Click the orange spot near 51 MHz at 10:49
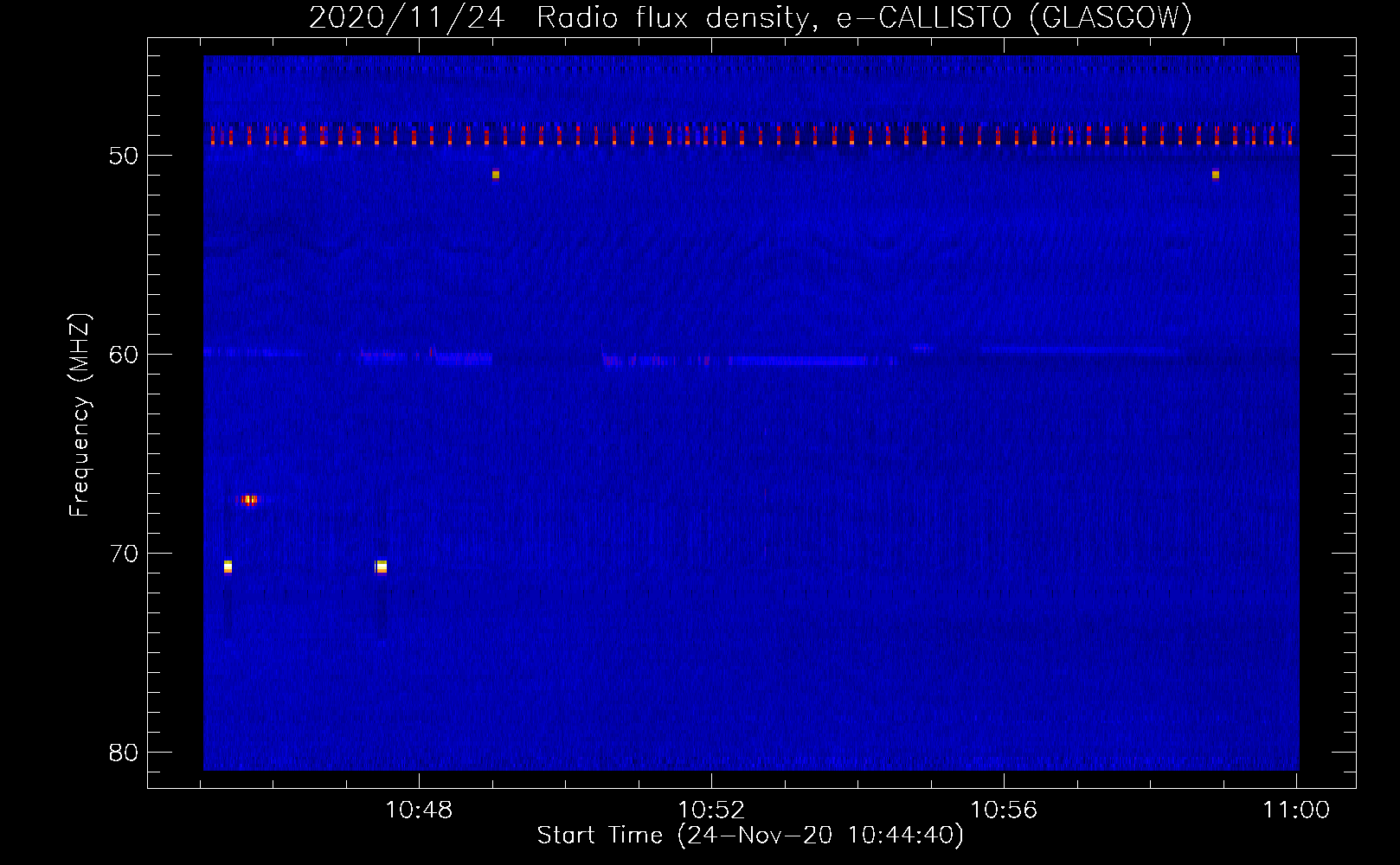The height and width of the screenshot is (865, 1400). (496, 175)
